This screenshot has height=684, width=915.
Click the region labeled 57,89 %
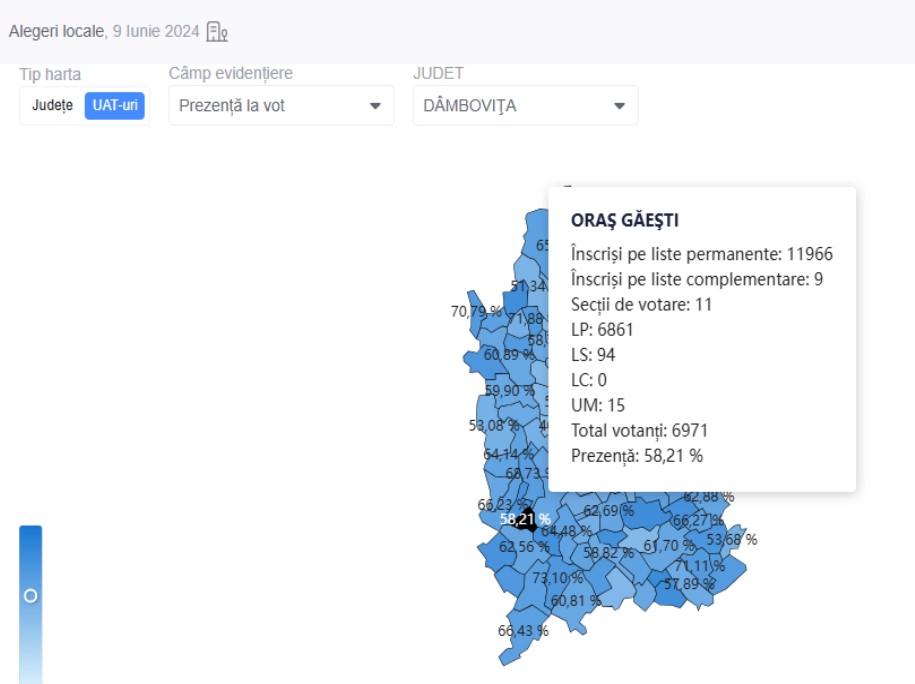689,583
